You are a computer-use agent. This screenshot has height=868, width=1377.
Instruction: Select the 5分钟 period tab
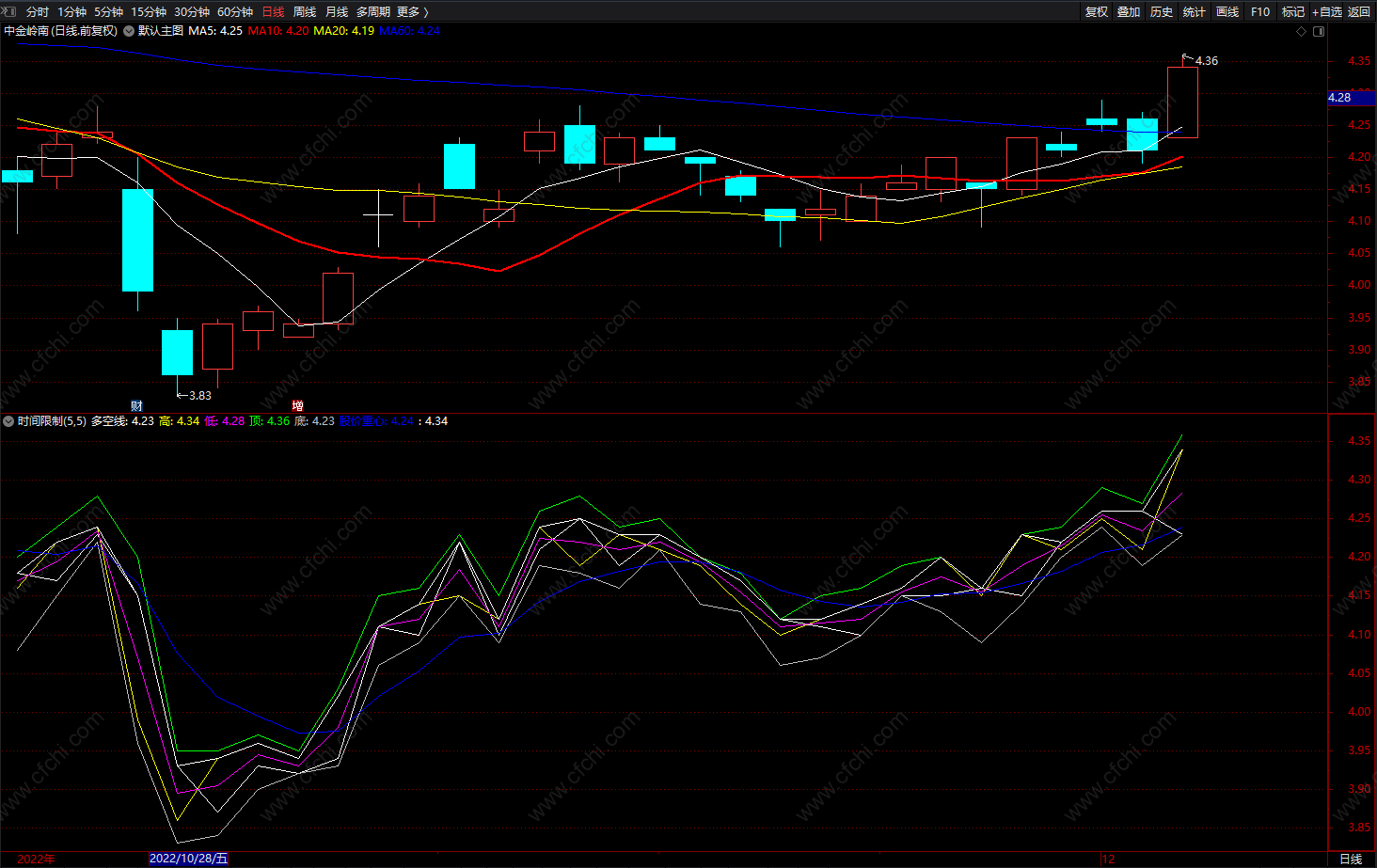pyautogui.click(x=108, y=11)
